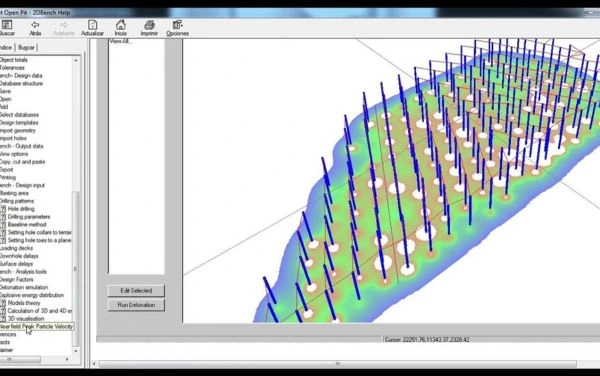Select the Save topic
The height and width of the screenshot is (376, 600).
5,91
